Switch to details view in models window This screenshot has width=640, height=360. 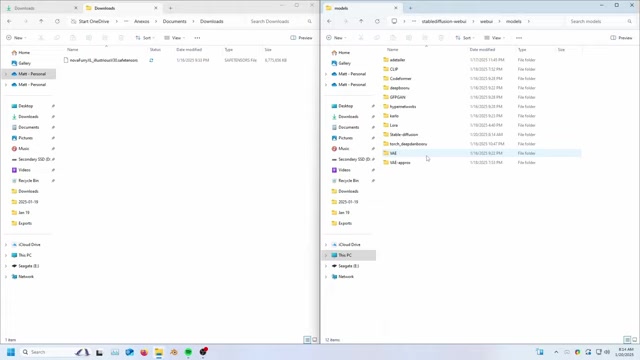[627, 340]
